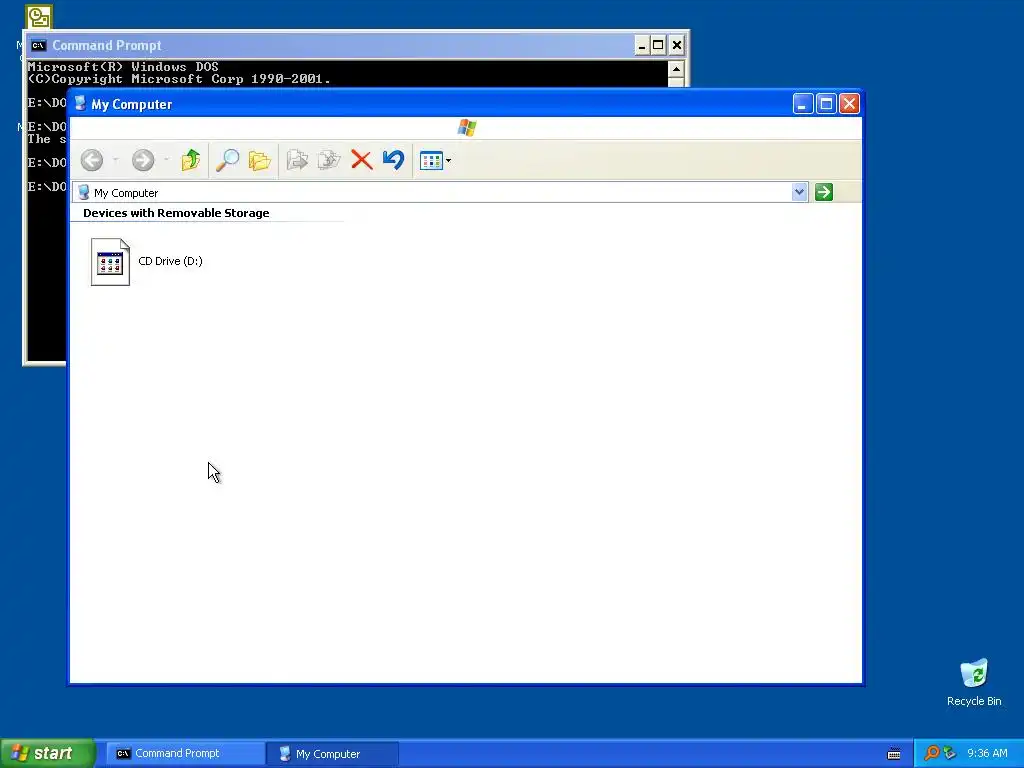The height and width of the screenshot is (768, 1024).
Task: Open the Start menu
Action: point(47,753)
